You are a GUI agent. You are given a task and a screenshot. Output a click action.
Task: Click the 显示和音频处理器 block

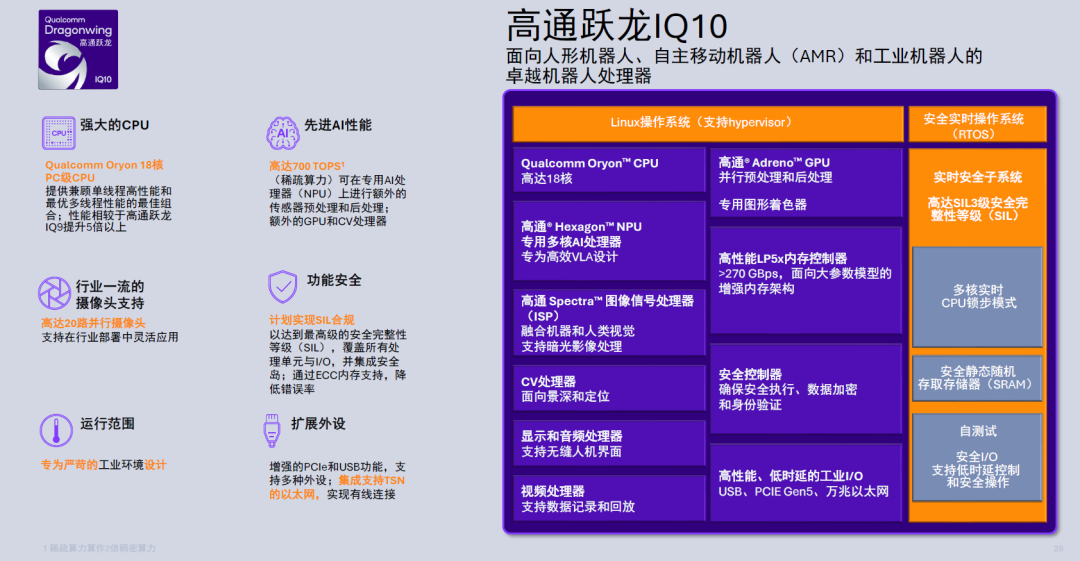pos(609,444)
